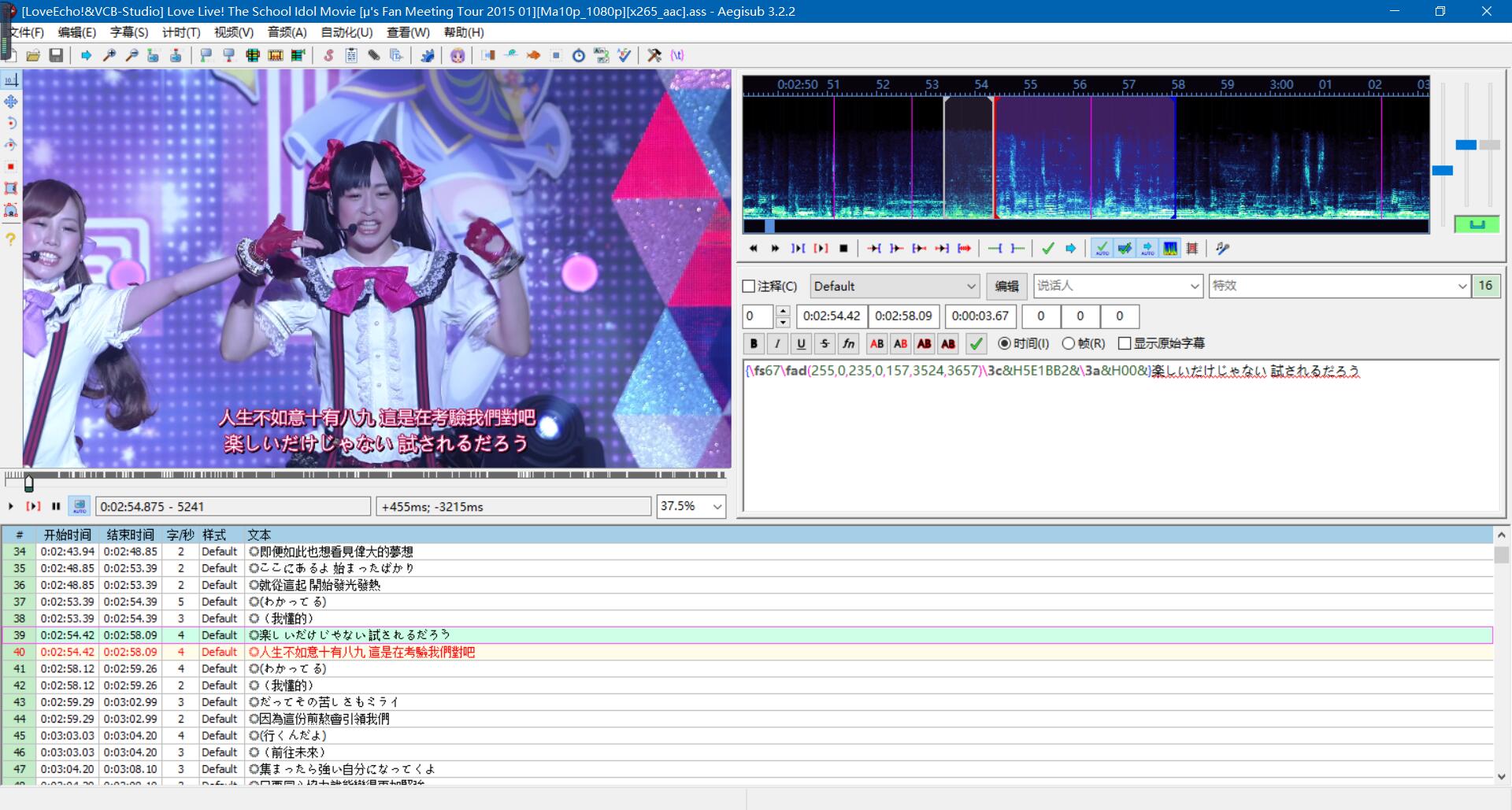The image size is (1512, 810).
Task: Expand the 说话人 actor dropdown
Action: [x=1195, y=287]
